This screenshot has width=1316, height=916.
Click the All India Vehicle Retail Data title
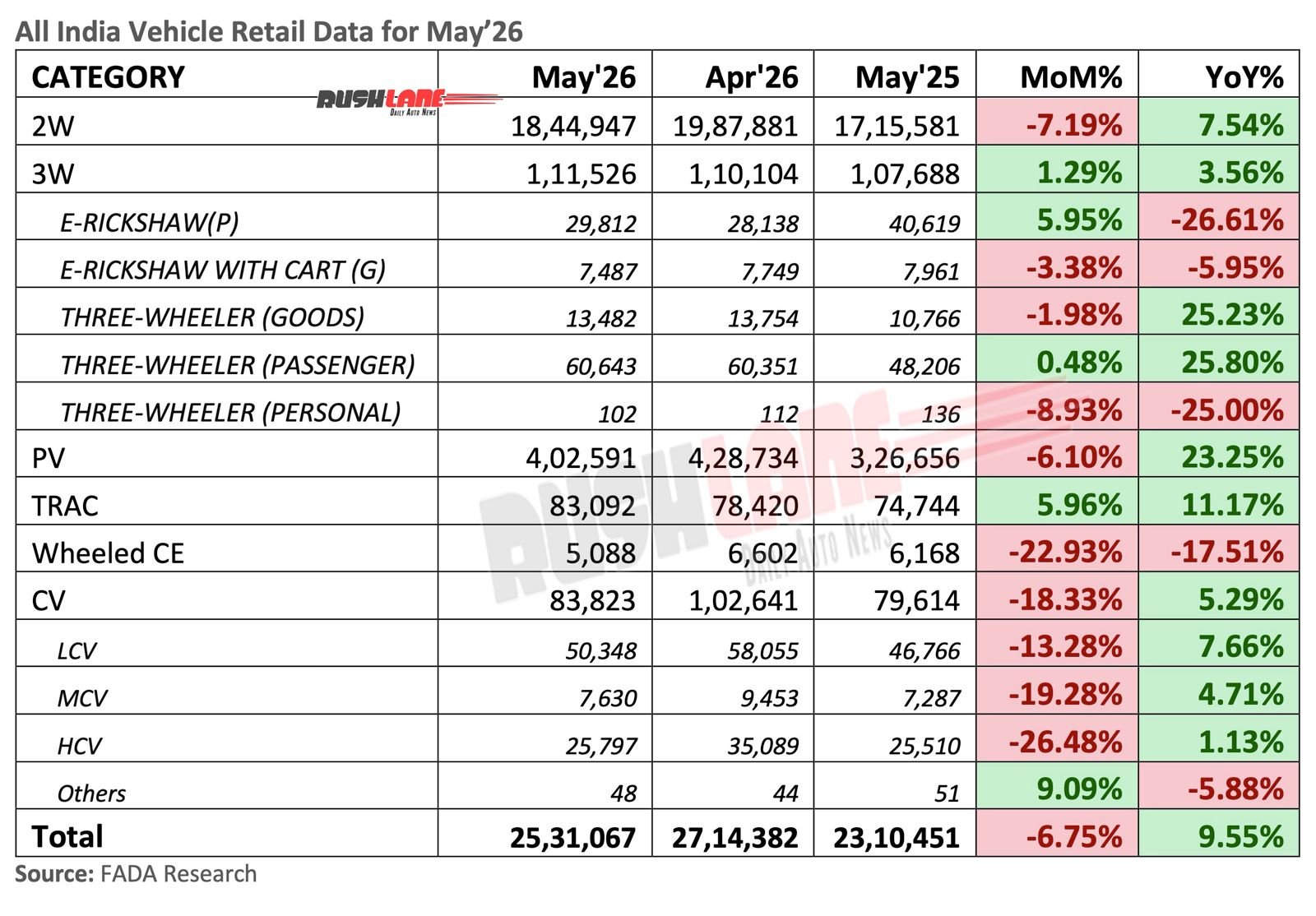pyautogui.click(x=269, y=30)
